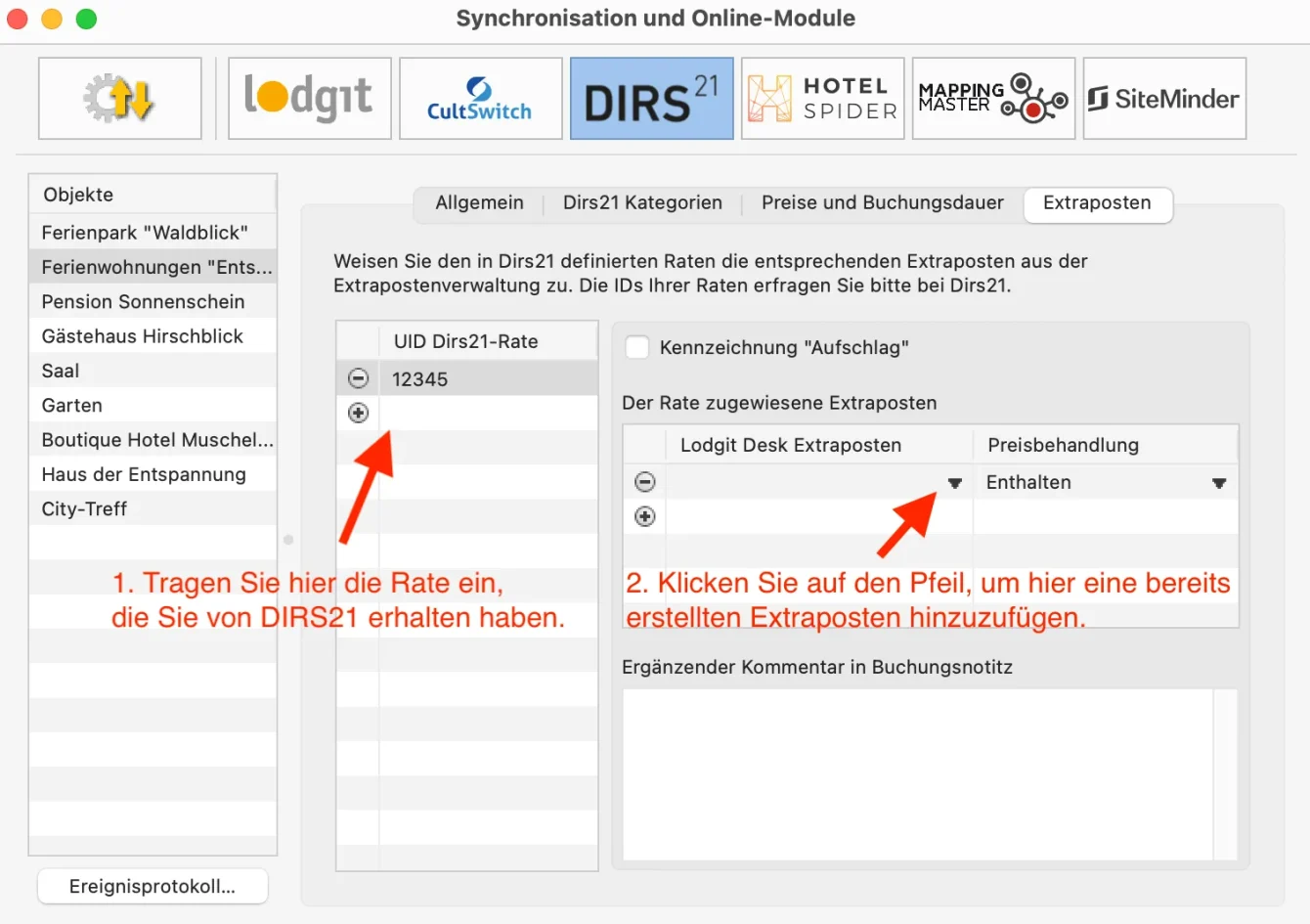This screenshot has width=1310, height=924.
Task: Select the SiteMinder module icon
Action: point(1164,99)
